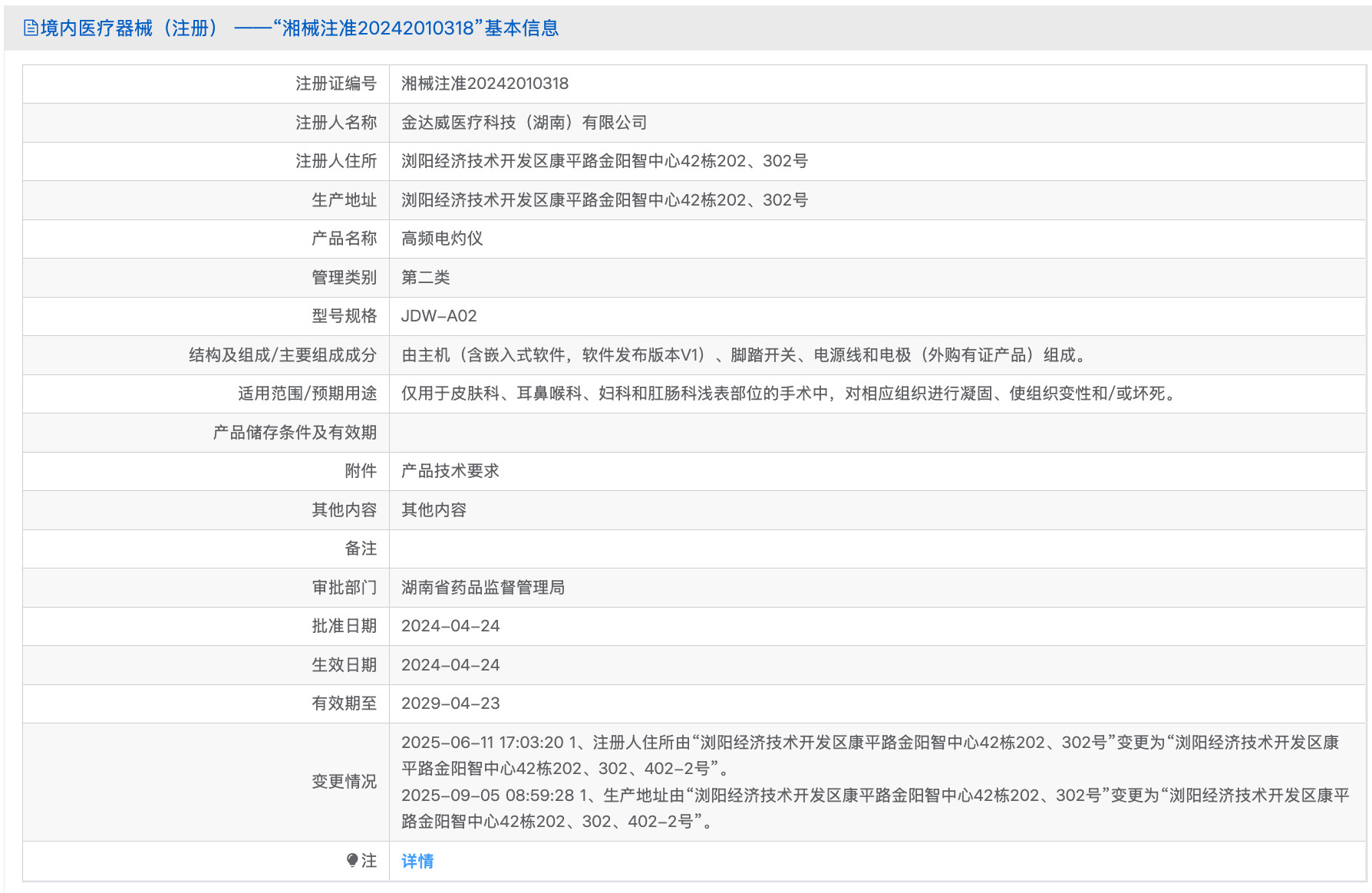Screen dimensions: 1372x893
Task: Select the registrant name 金达威医疗科技（湖南）有限公司
Action: point(524,123)
